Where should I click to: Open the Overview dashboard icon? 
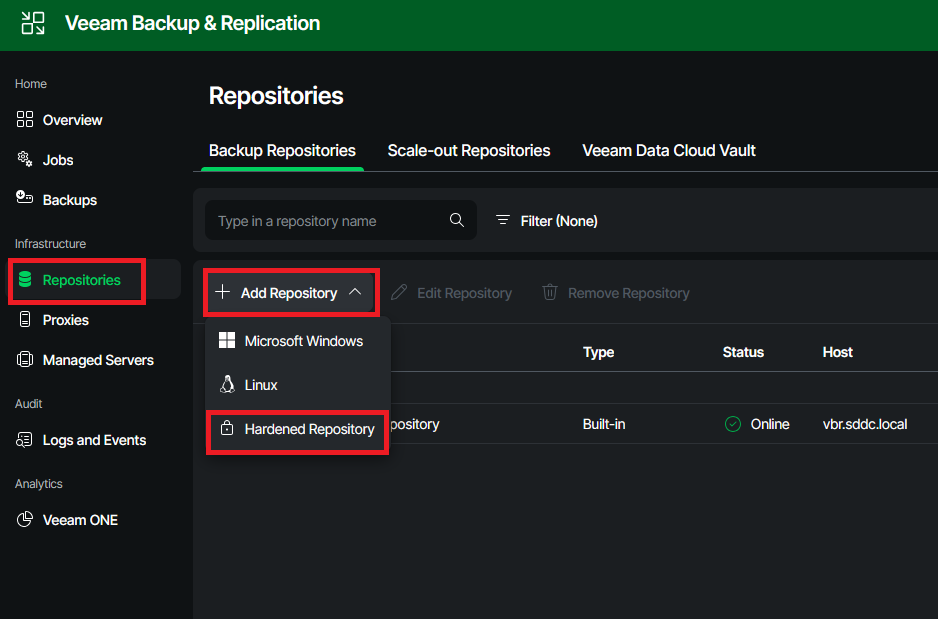point(25,120)
